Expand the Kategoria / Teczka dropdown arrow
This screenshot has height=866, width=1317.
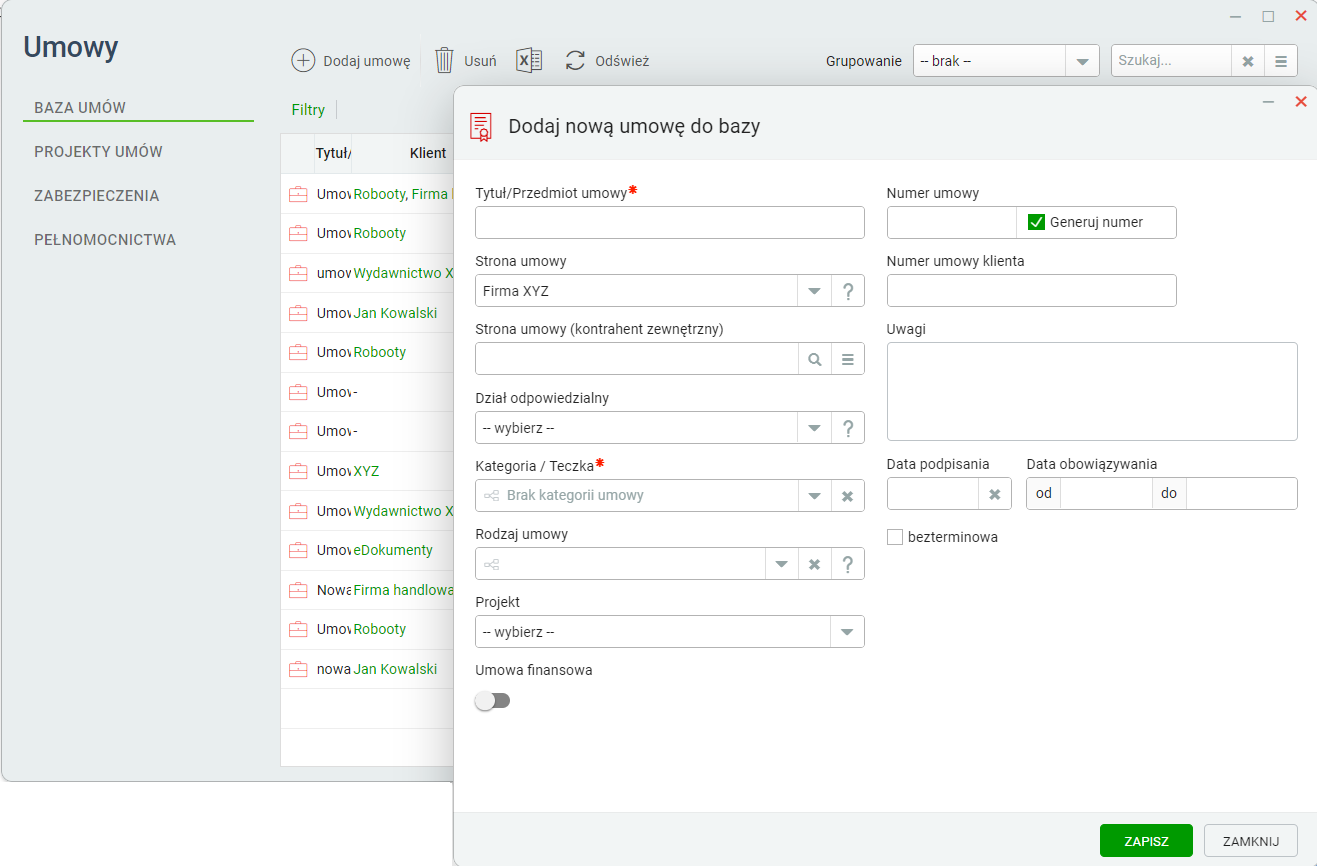pos(815,496)
